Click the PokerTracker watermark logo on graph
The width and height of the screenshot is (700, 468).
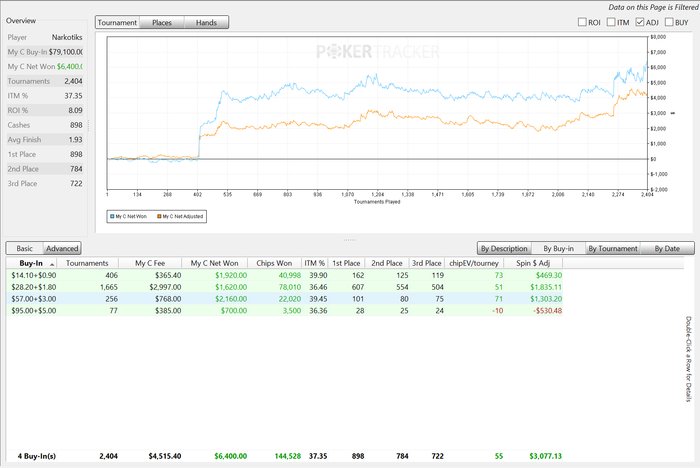(376, 52)
